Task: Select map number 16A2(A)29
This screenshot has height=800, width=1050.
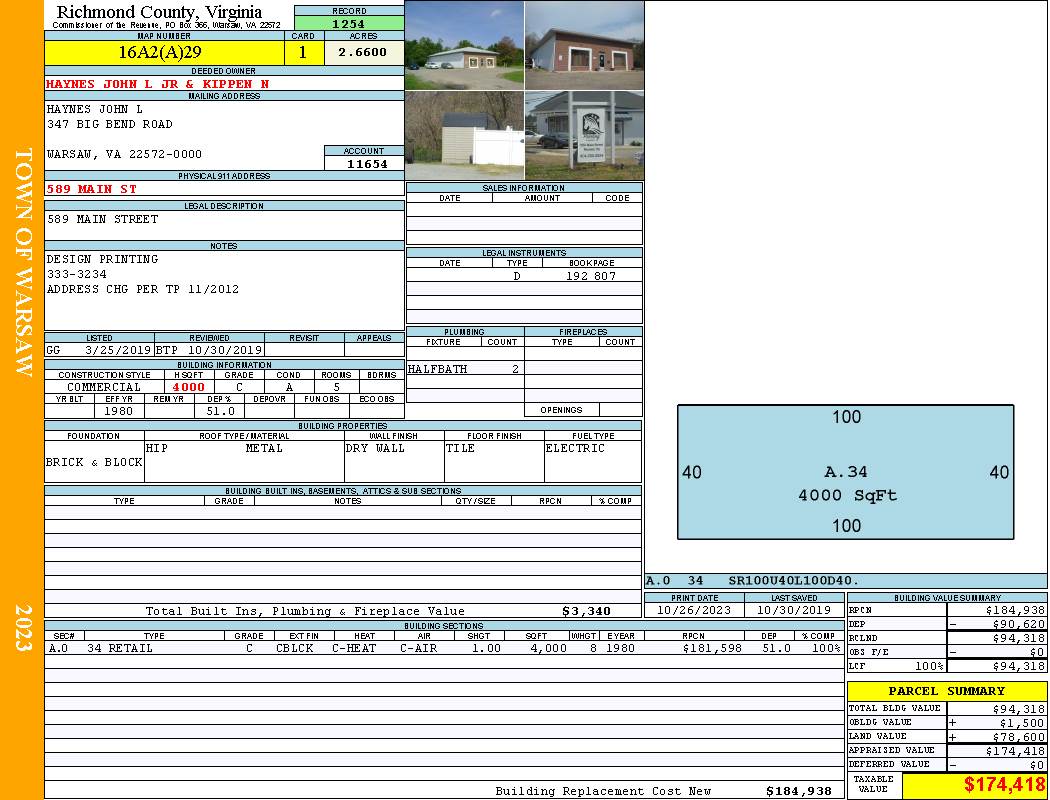Action: pos(159,52)
